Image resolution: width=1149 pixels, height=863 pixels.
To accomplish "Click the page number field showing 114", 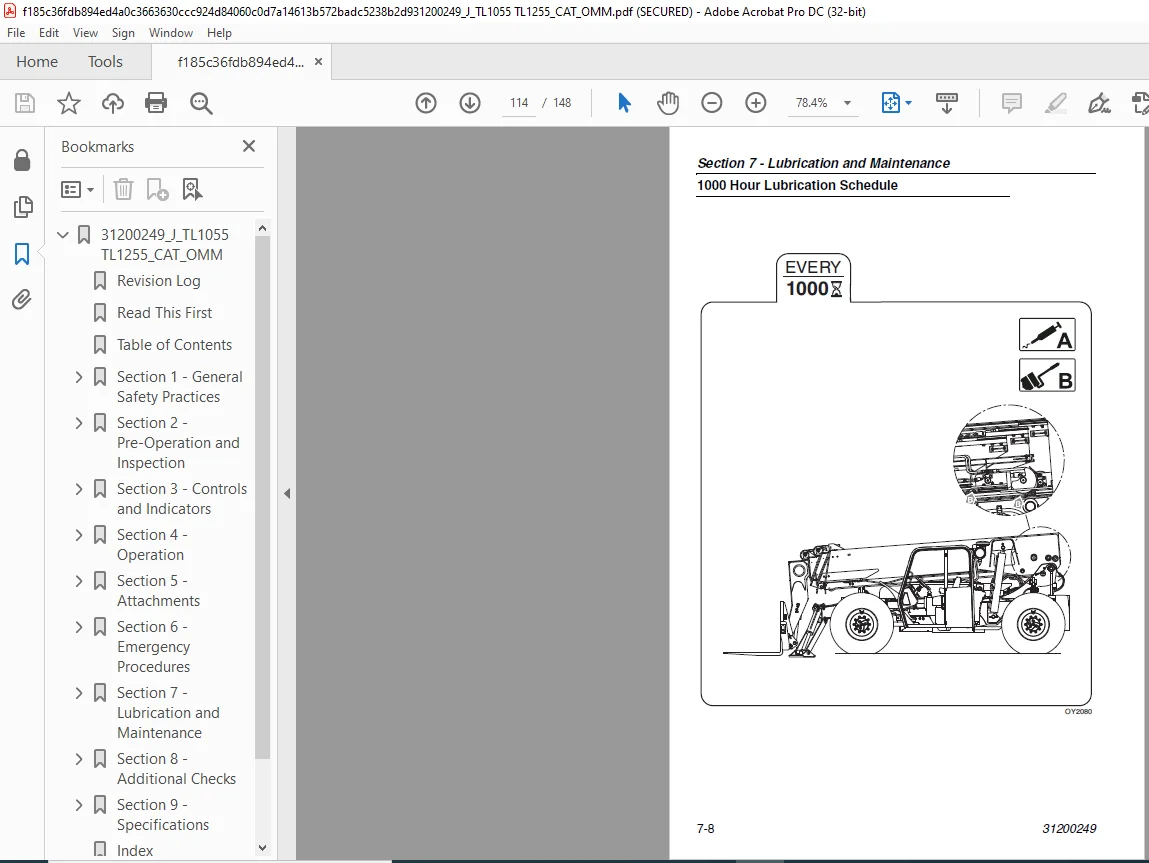I will (519, 103).
